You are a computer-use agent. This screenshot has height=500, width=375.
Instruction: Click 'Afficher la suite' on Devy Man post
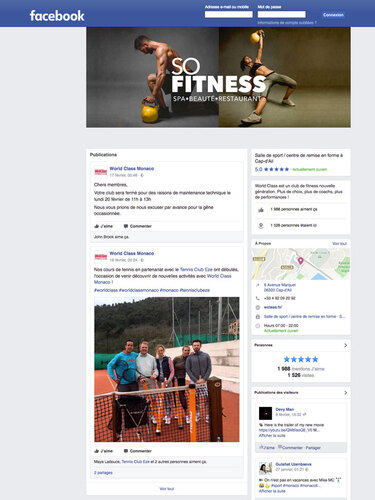pyautogui.click(x=272, y=436)
